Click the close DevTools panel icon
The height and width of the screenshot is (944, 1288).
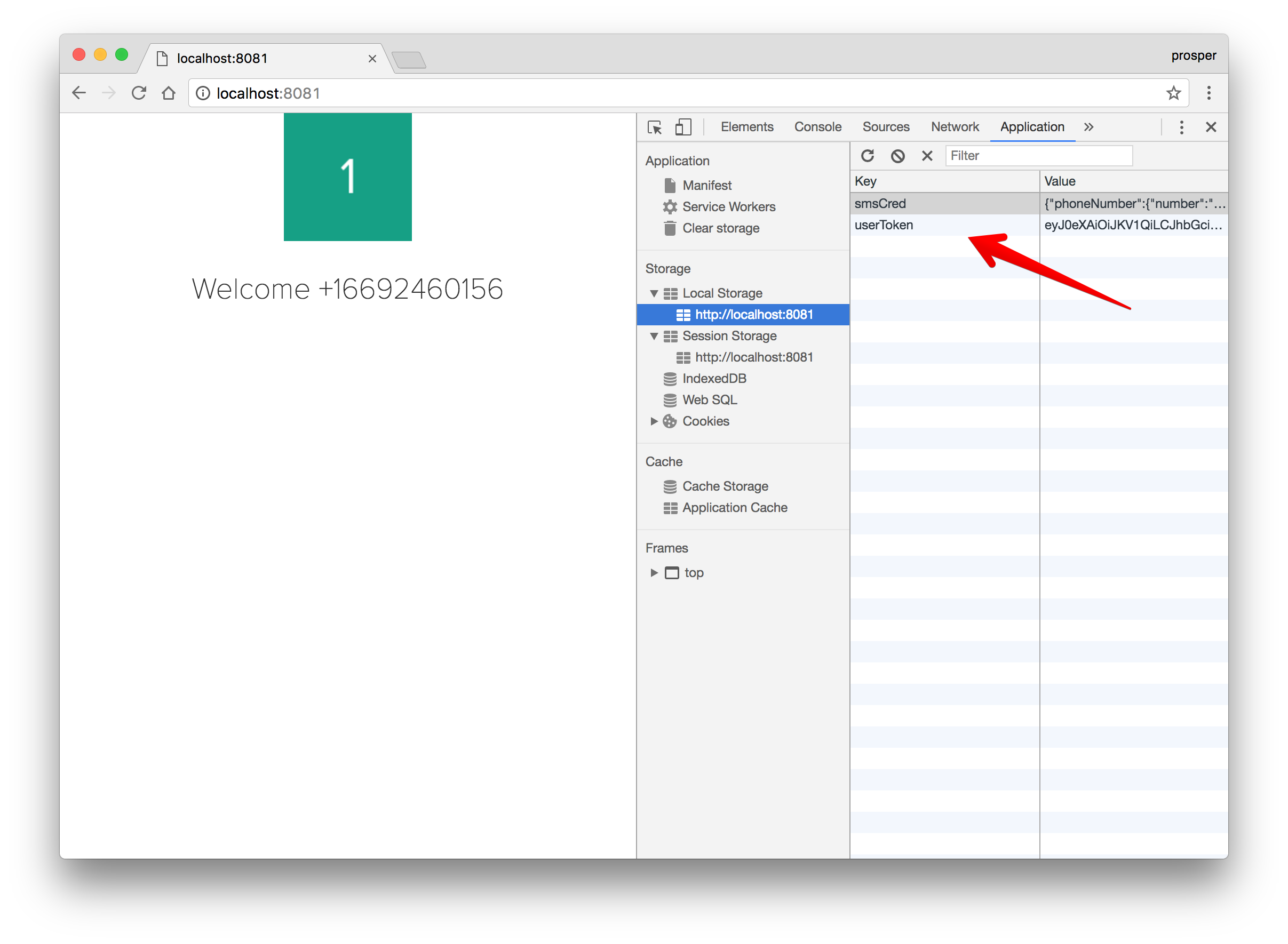click(x=1211, y=127)
